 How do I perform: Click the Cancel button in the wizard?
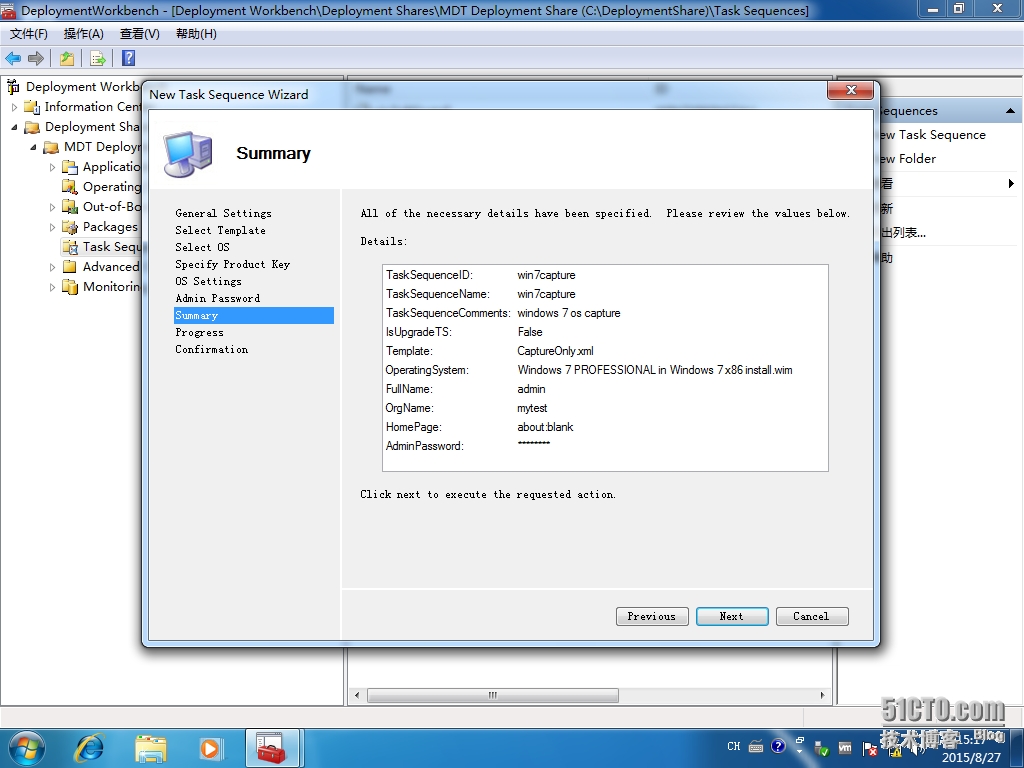(x=812, y=616)
